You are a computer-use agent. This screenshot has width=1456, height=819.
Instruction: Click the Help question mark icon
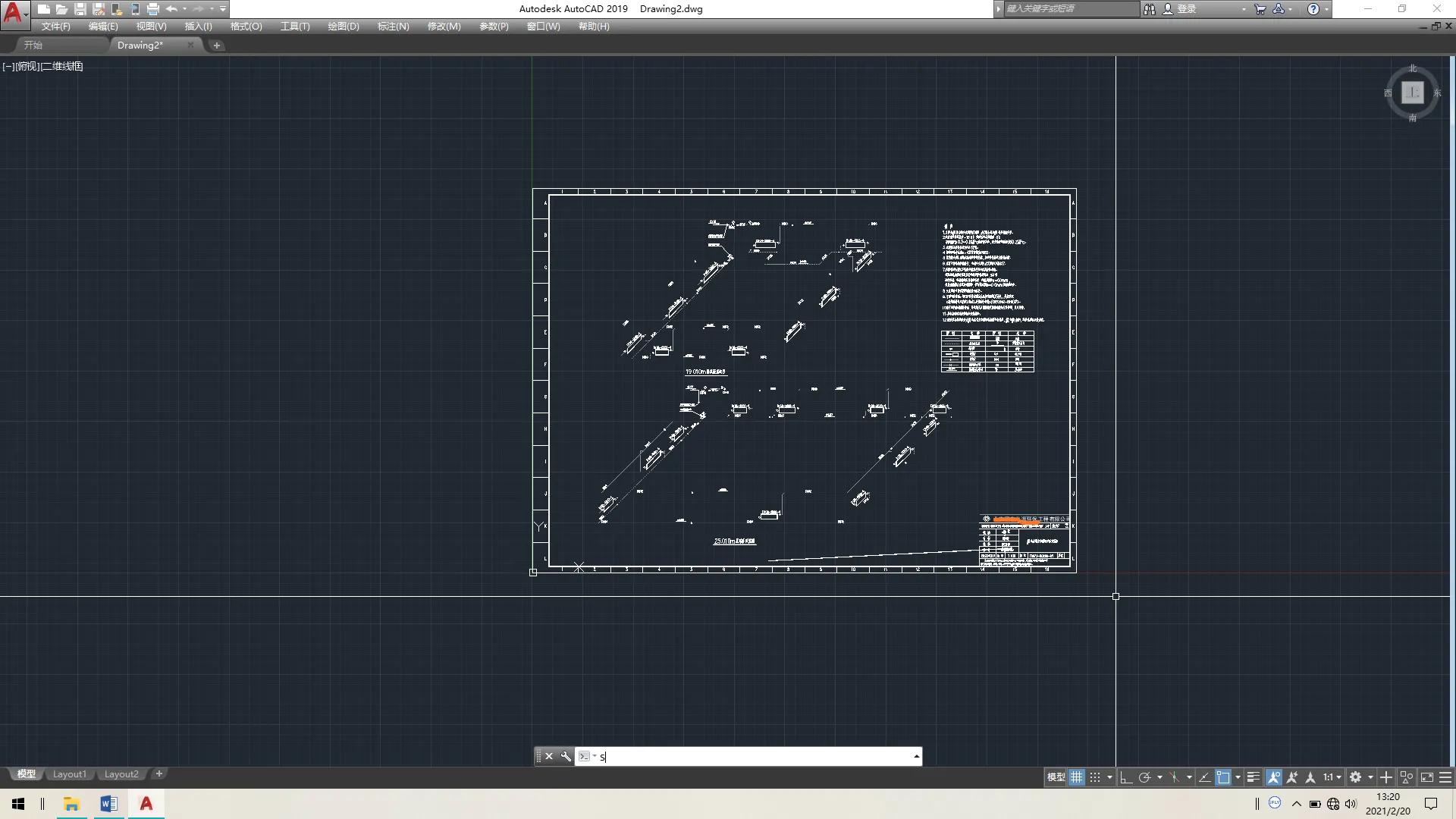point(1313,9)
